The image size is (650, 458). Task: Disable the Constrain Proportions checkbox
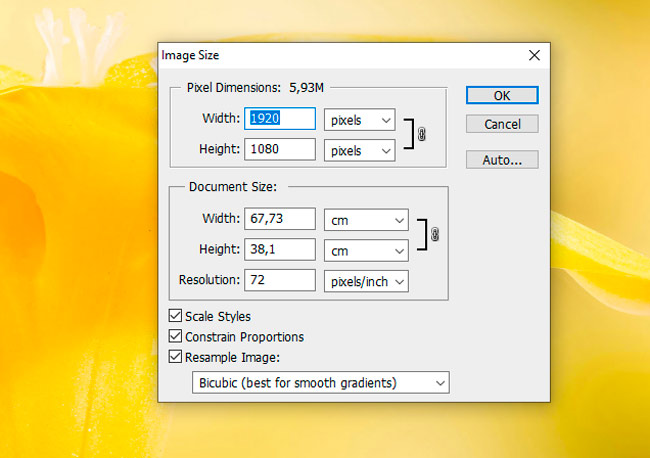coord(176,337)
